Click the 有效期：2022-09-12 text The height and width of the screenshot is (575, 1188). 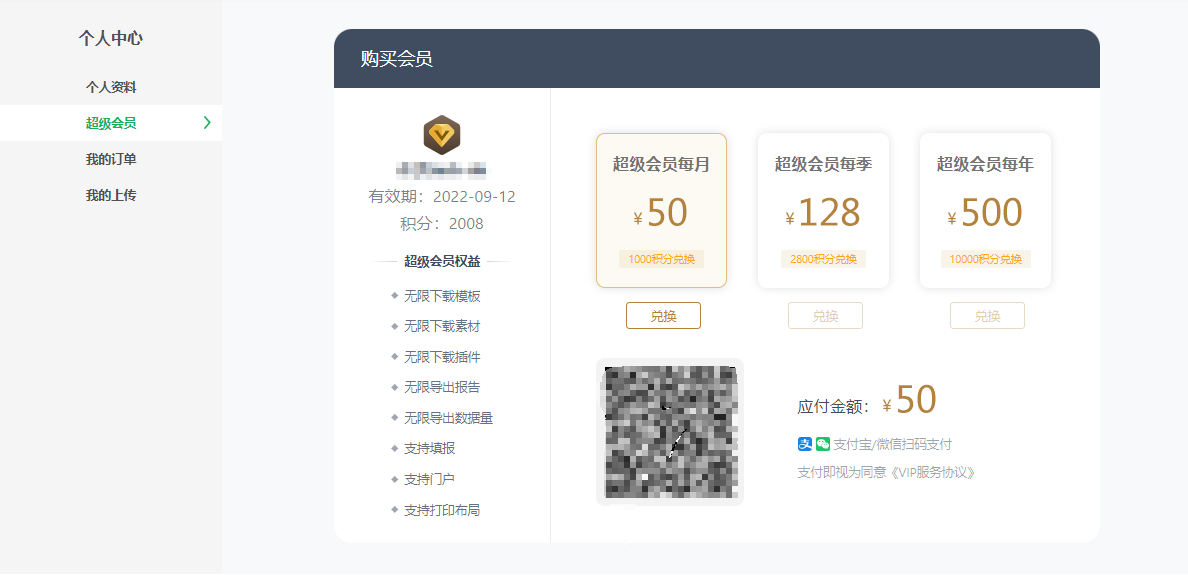tap(442, 197)
